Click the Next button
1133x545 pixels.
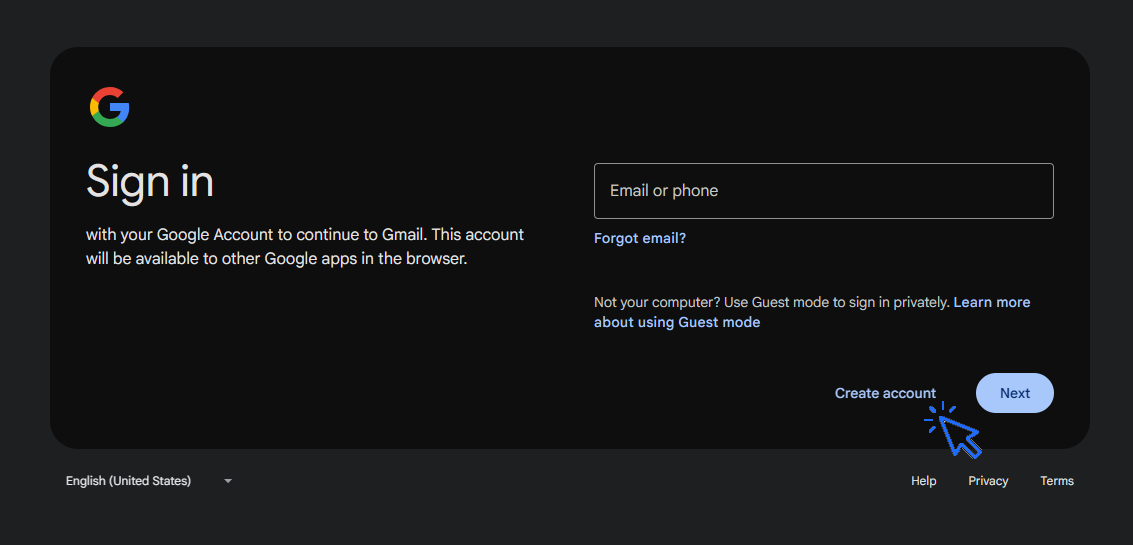point(1014,393)
